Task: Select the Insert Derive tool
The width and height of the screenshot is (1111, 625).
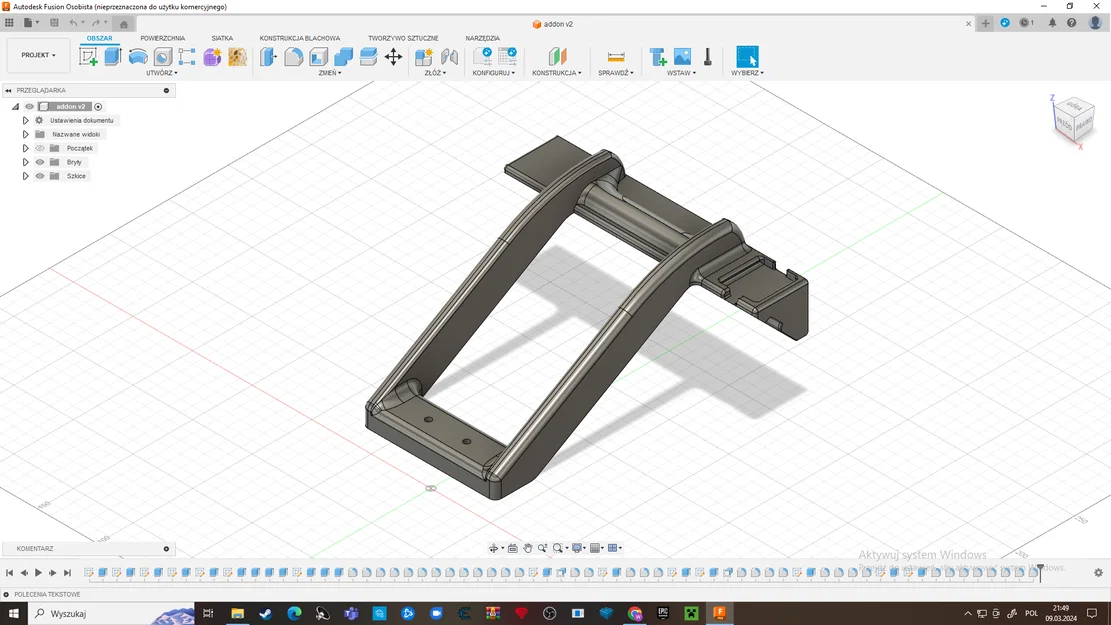Action: [x=658, y=57]
